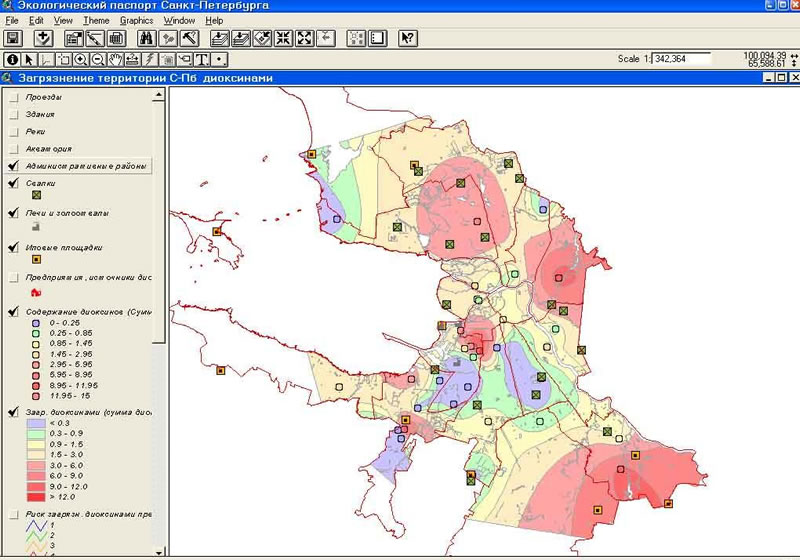
Task: Click the Save Project diskette icon
Action: [x=14, y=39]
